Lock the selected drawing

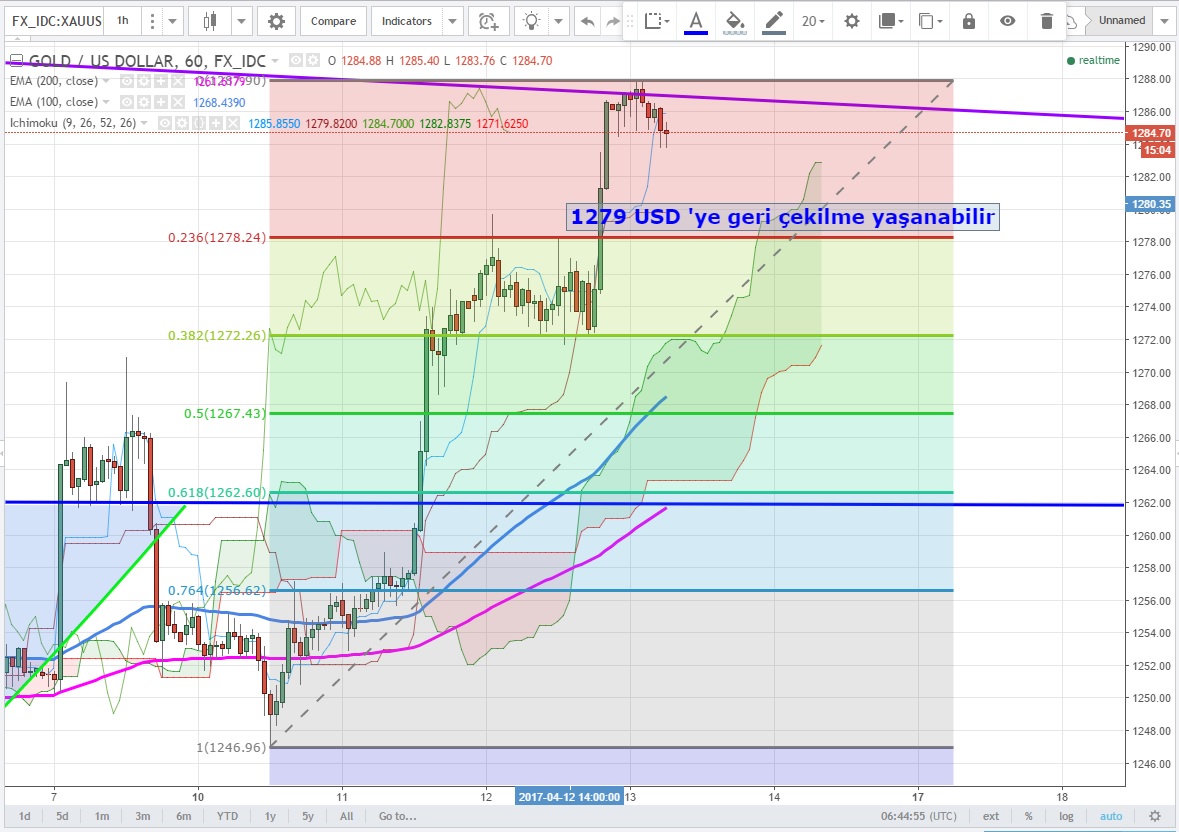point(968,21)
